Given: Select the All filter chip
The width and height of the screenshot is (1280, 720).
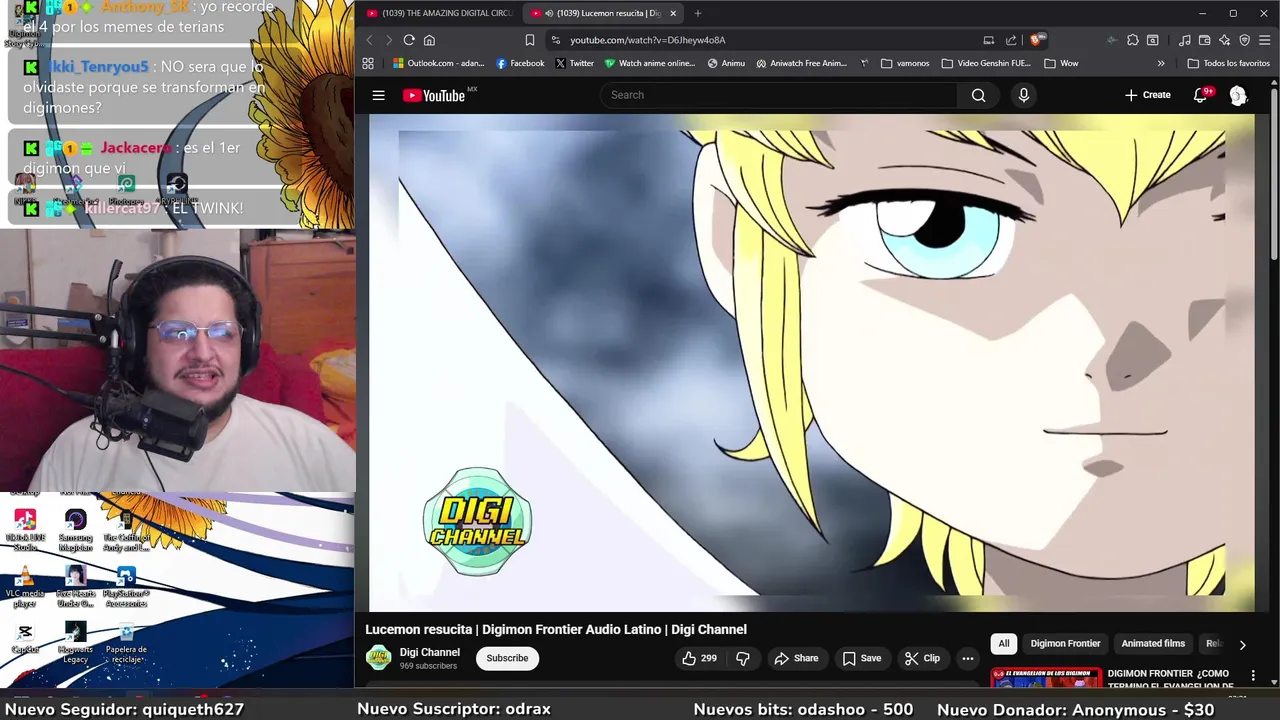Looking at the screenshot, I should pyautogui.click(x=1004, y=644).
